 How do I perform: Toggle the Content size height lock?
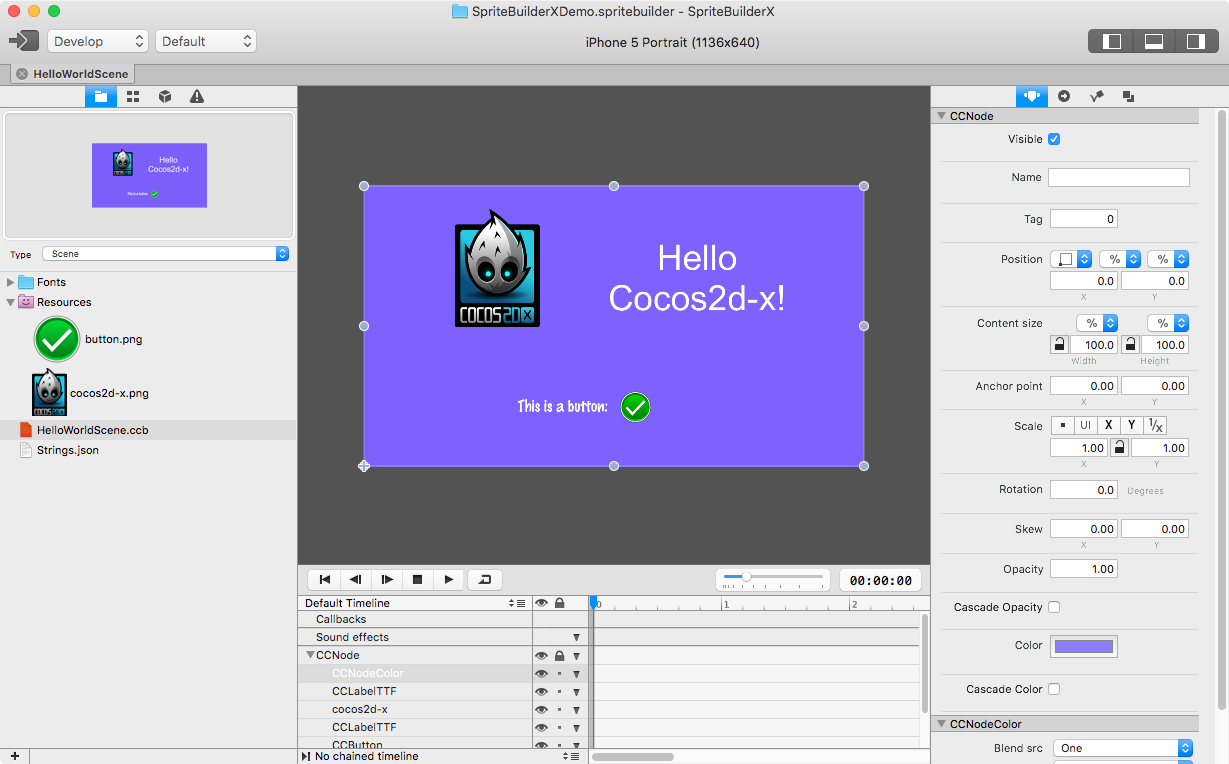tap(1130, 345)
